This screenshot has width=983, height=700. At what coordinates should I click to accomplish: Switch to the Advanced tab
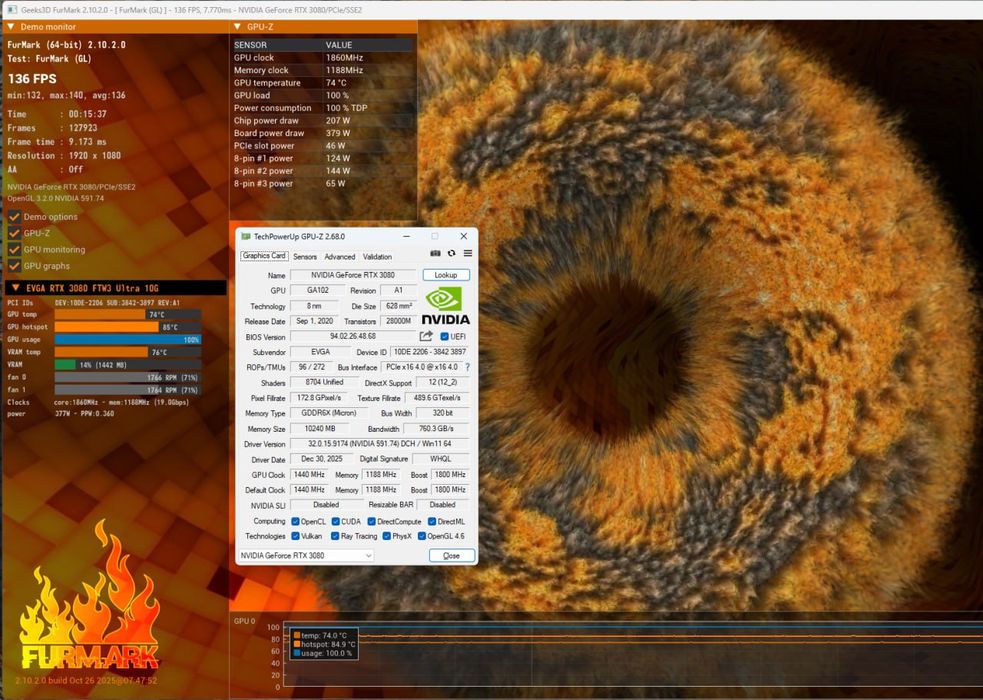(x=340, y=256)
